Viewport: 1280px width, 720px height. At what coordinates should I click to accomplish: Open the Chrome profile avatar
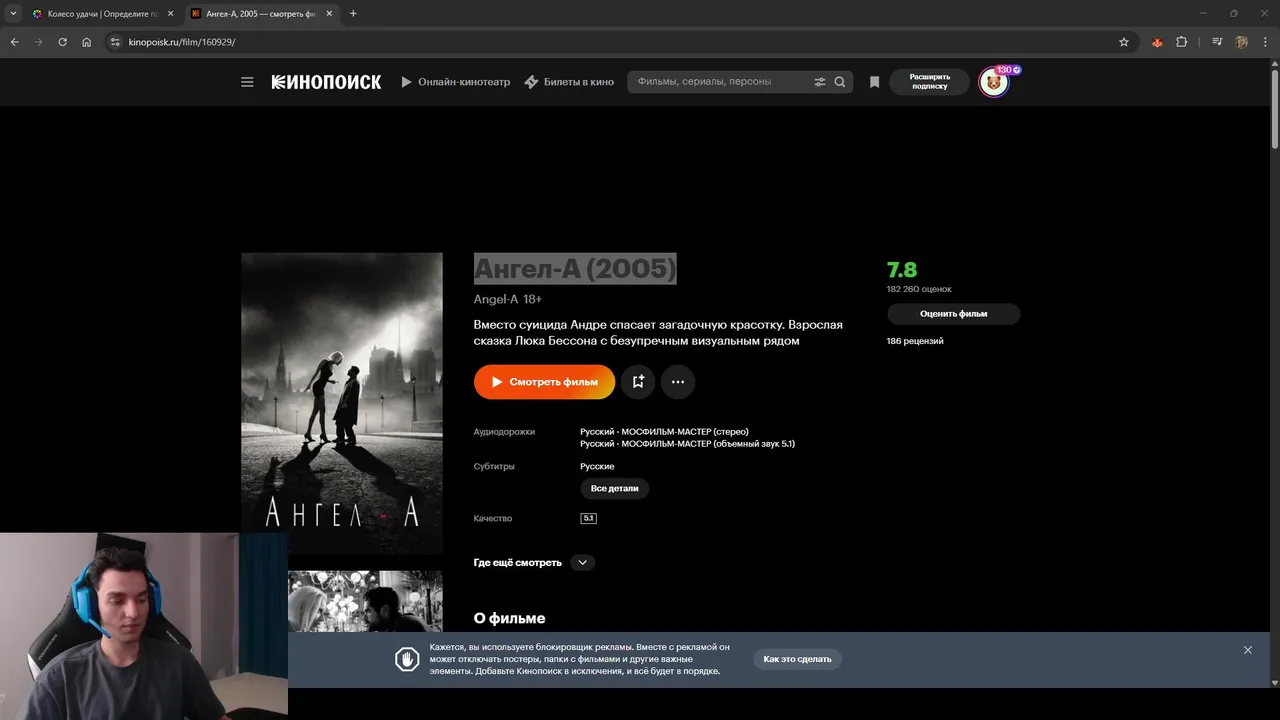click(1241, 42)
